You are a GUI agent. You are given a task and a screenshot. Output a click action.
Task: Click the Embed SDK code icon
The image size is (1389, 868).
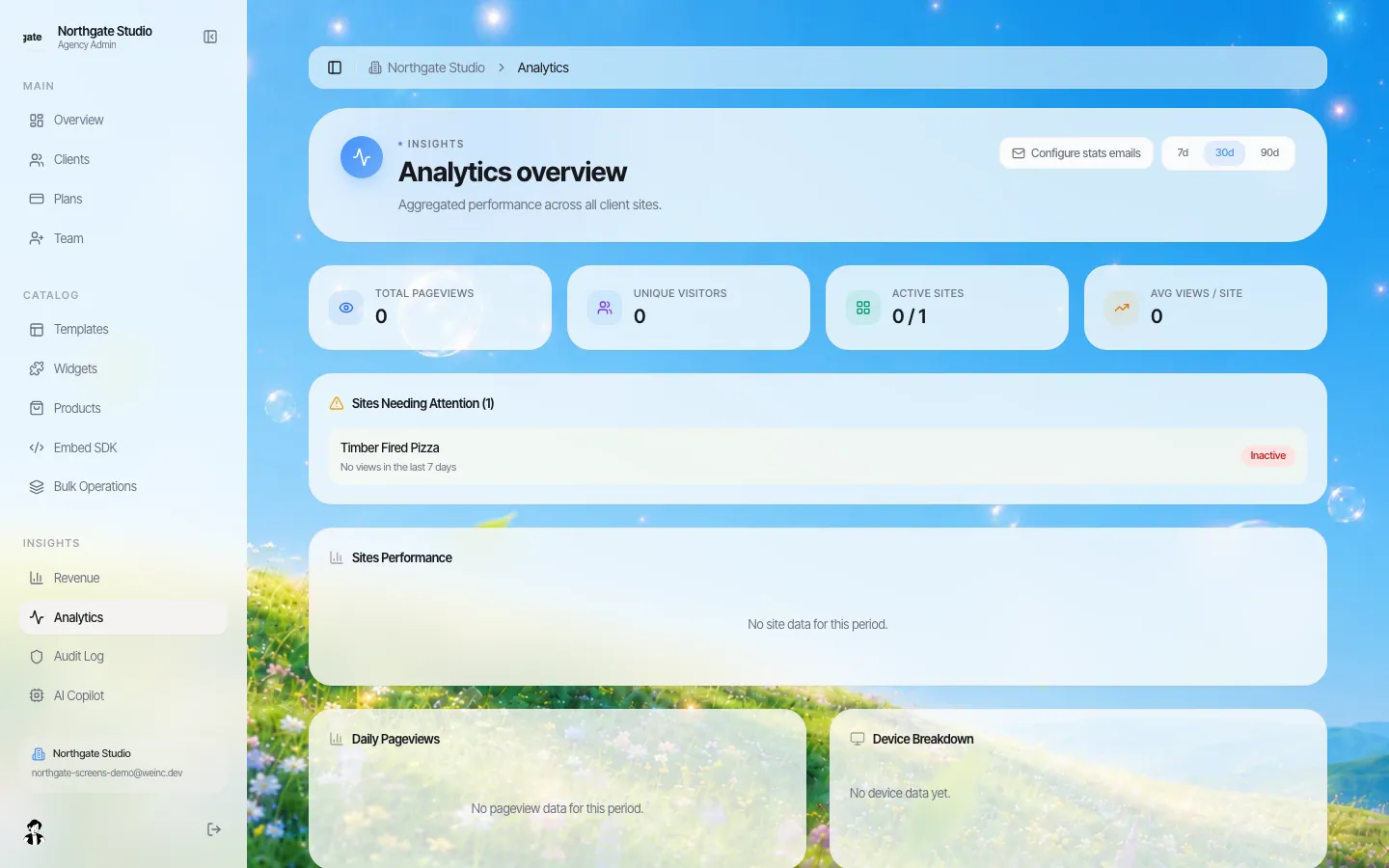coord(37,448)
